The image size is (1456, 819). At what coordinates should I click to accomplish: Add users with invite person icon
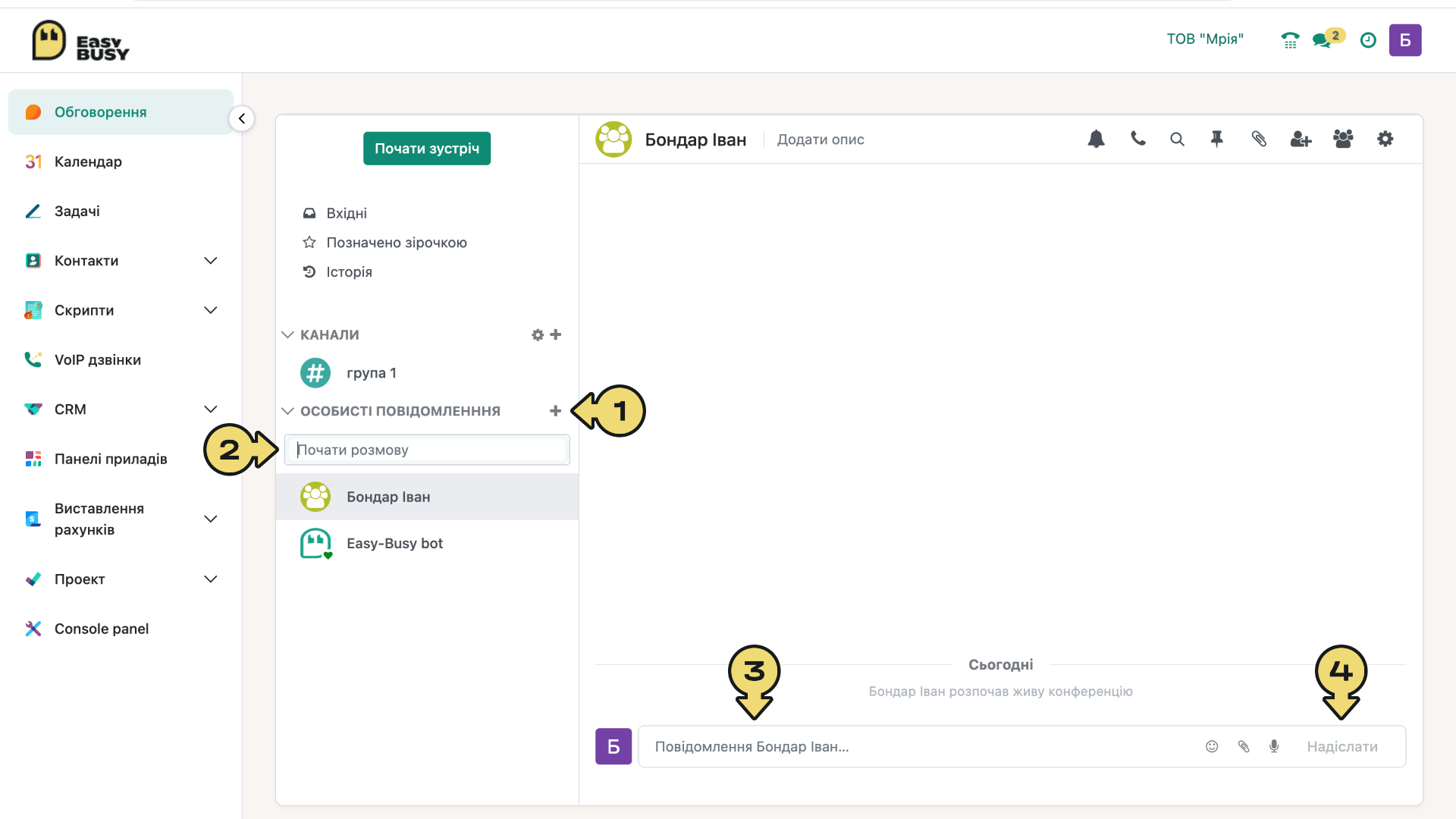pyautogui.click(x=1301, y=139)
